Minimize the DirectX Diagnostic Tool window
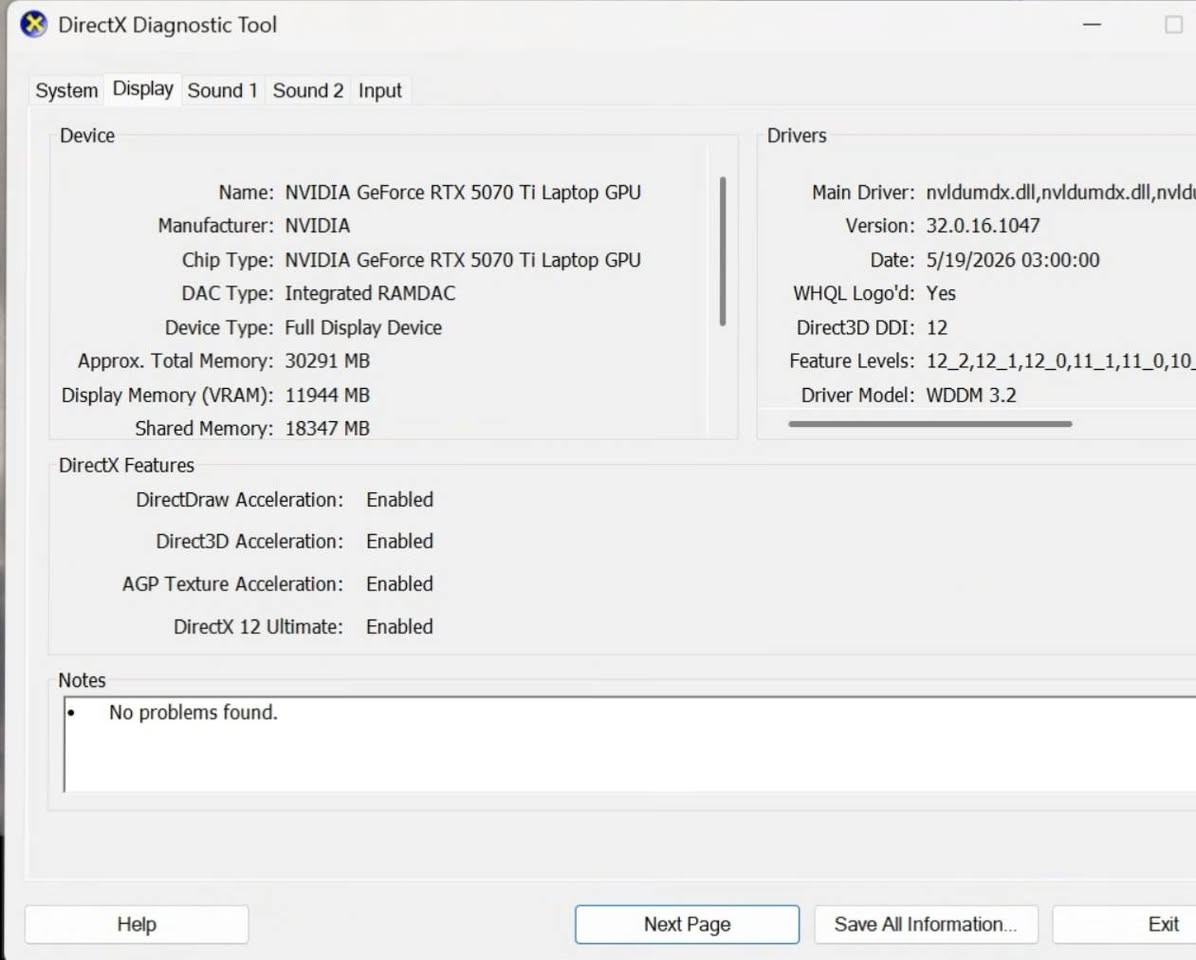Screen dimensions: 1196x960 pyautogui.click(x=1092, y=24)
